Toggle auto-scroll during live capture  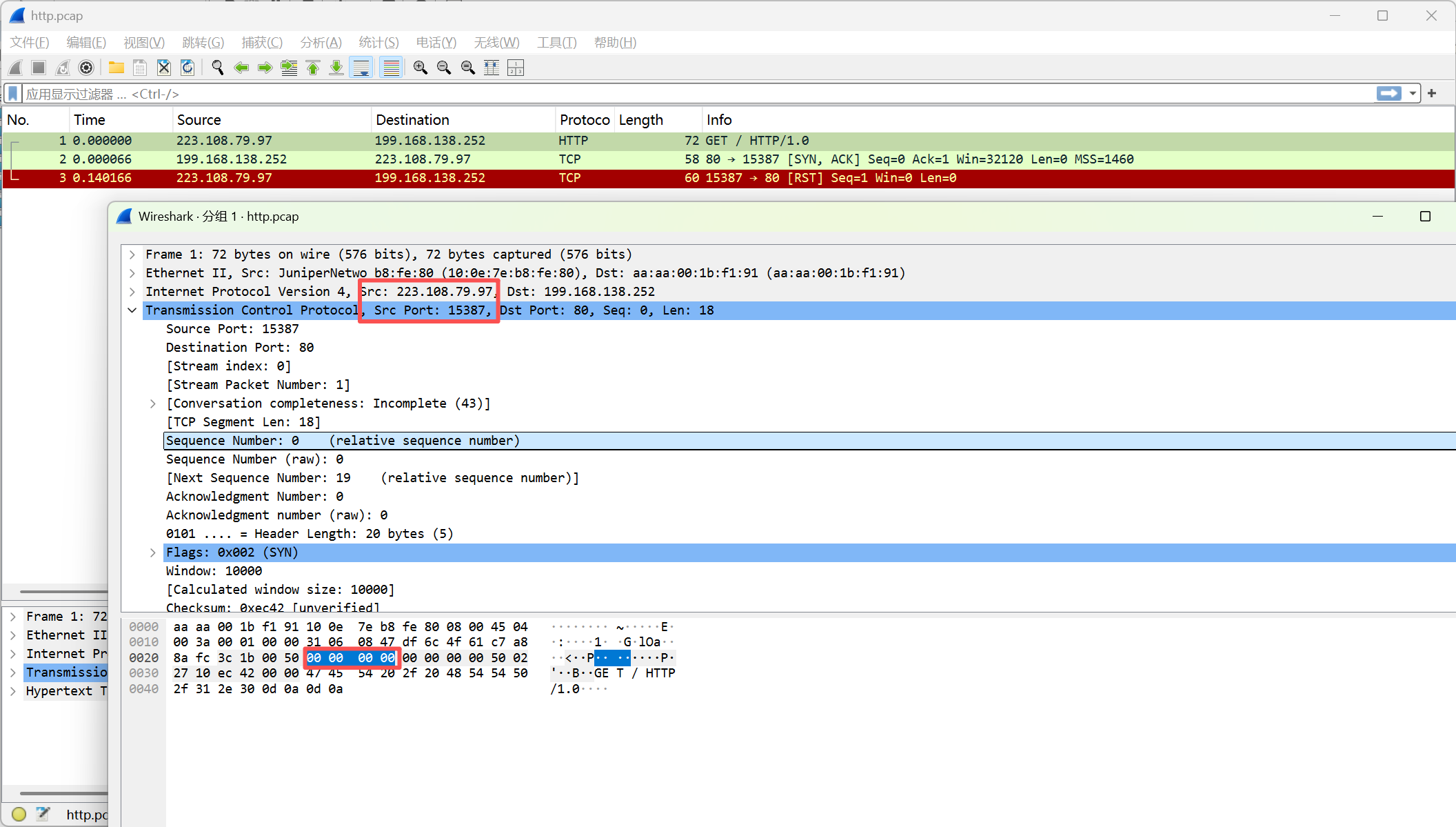pos(361,68)
